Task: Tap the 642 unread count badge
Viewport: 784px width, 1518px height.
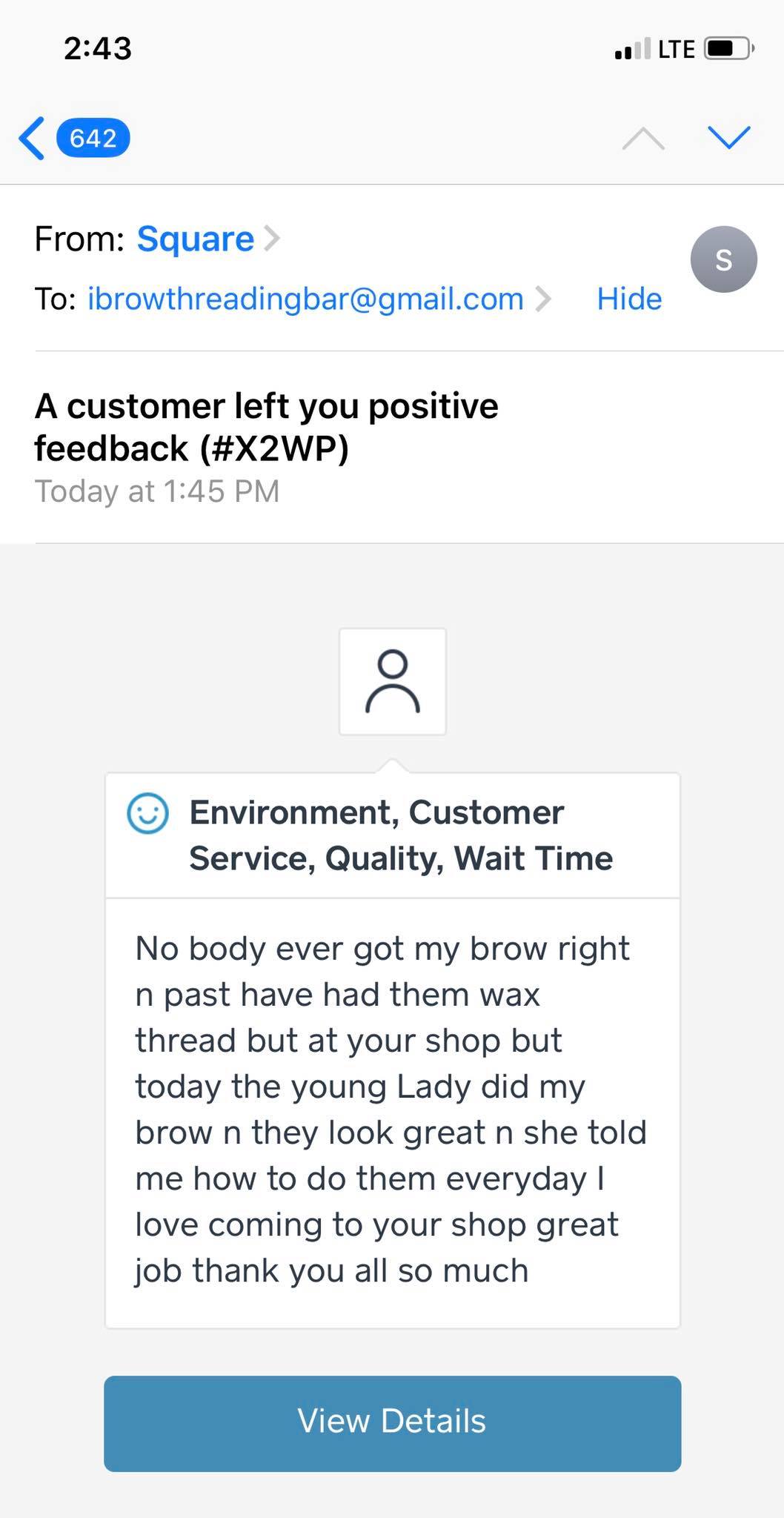Action: tap(93, 139)
